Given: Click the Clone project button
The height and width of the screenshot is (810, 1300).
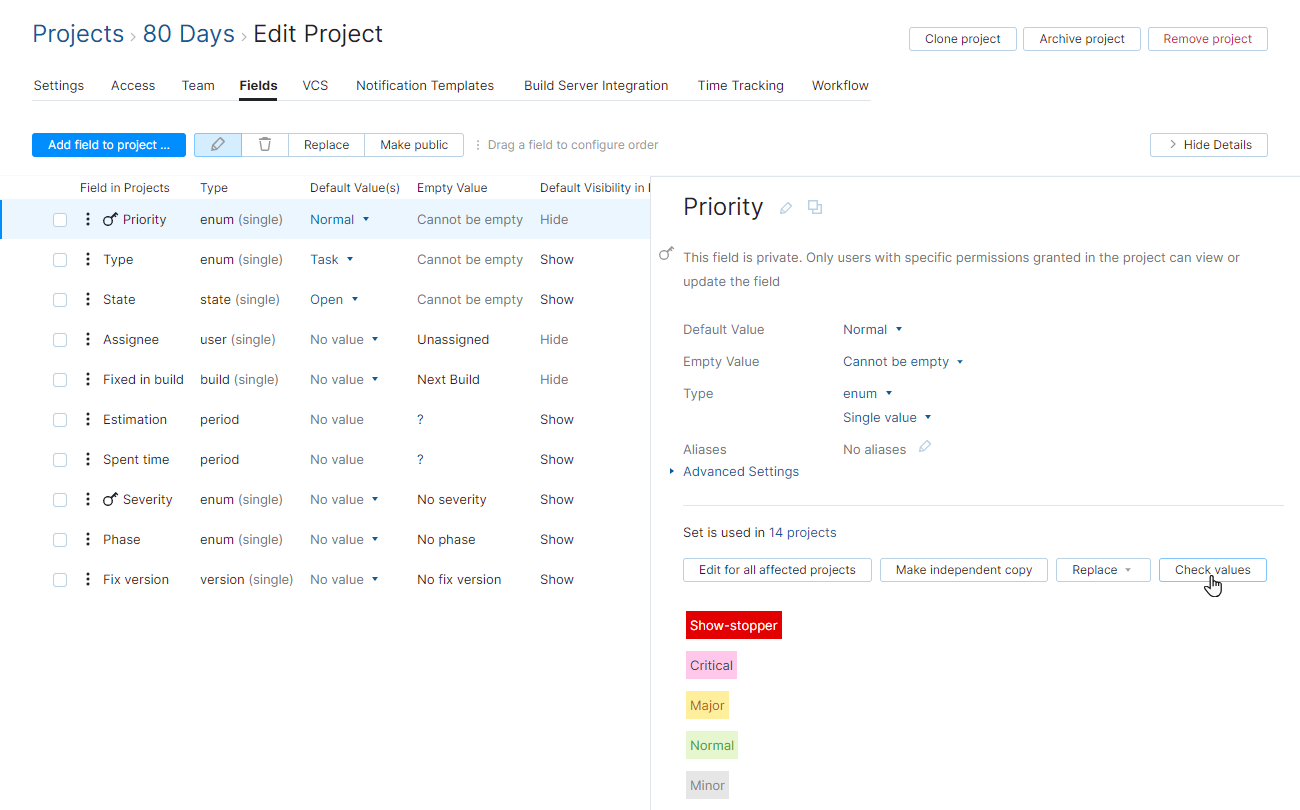Looking at the screenshot, I should (962, 38).
